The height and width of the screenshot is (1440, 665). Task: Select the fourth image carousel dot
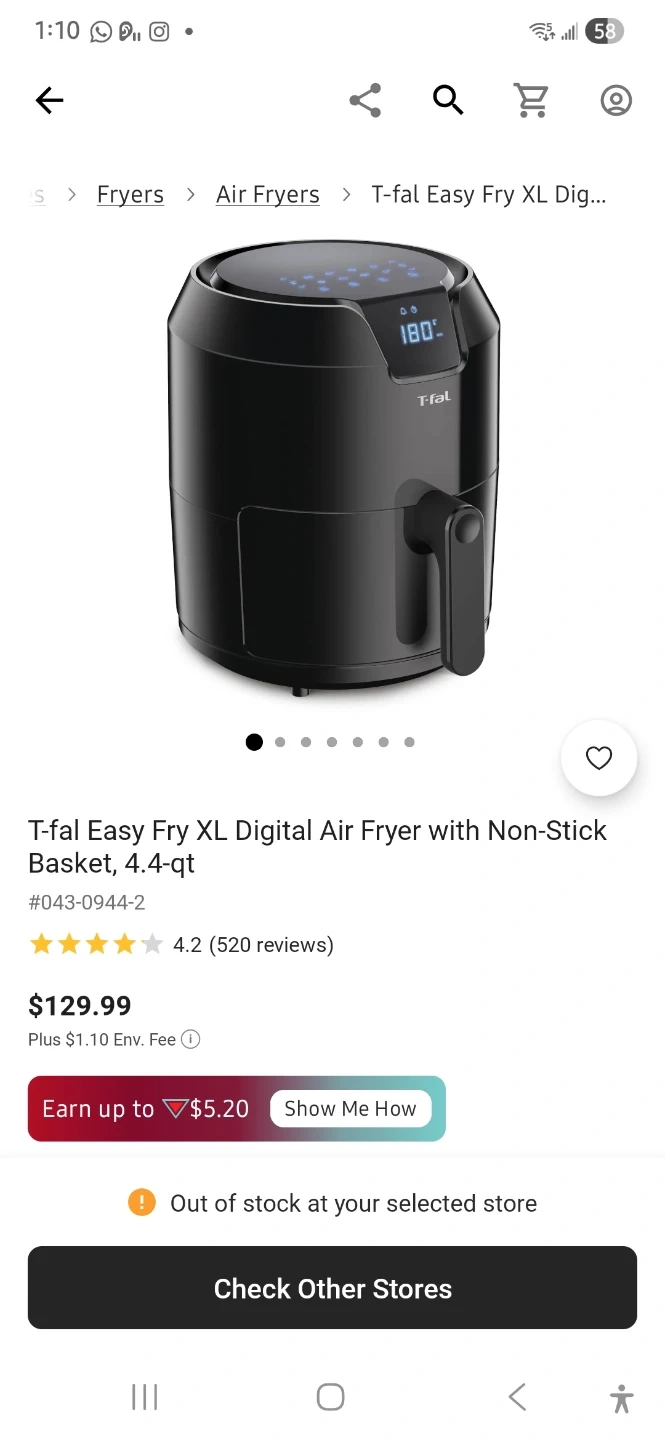(332, 742)
